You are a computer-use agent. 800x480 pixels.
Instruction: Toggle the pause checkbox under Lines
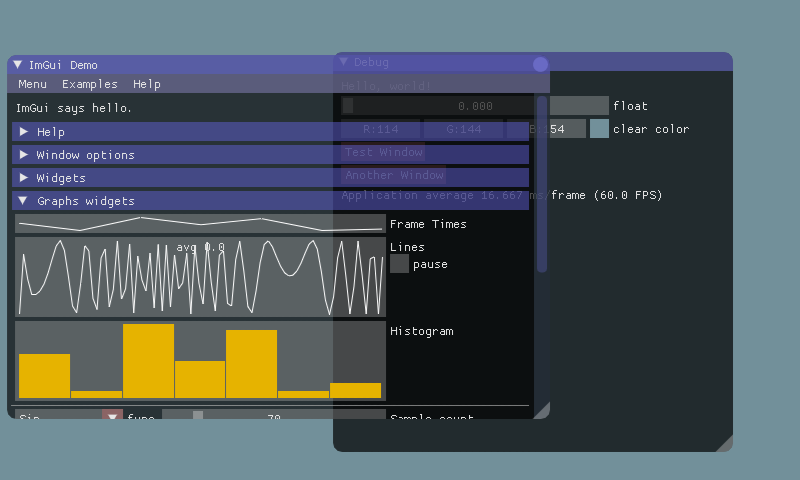pos(399,264)
